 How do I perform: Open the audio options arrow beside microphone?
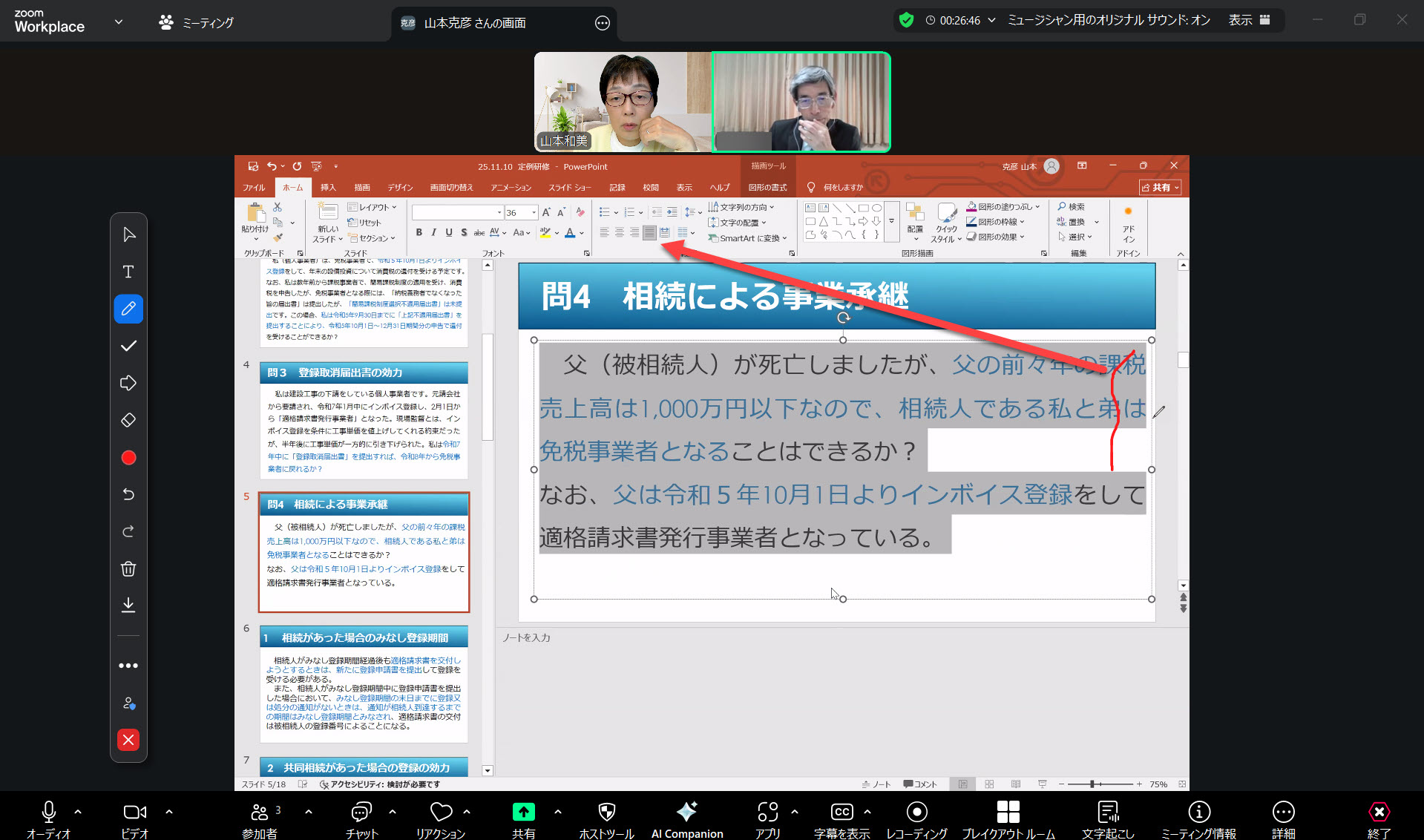(78, 812)
